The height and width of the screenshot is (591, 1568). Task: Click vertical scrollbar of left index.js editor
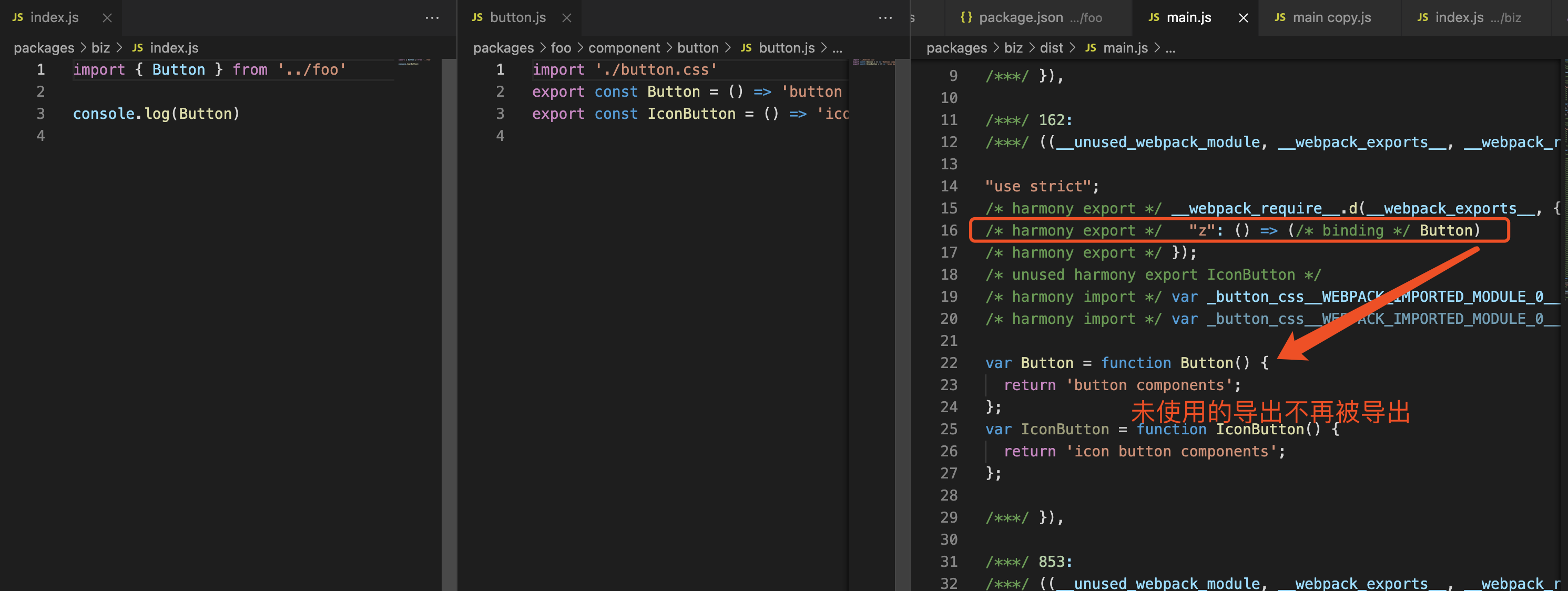(x=449, y=324)
